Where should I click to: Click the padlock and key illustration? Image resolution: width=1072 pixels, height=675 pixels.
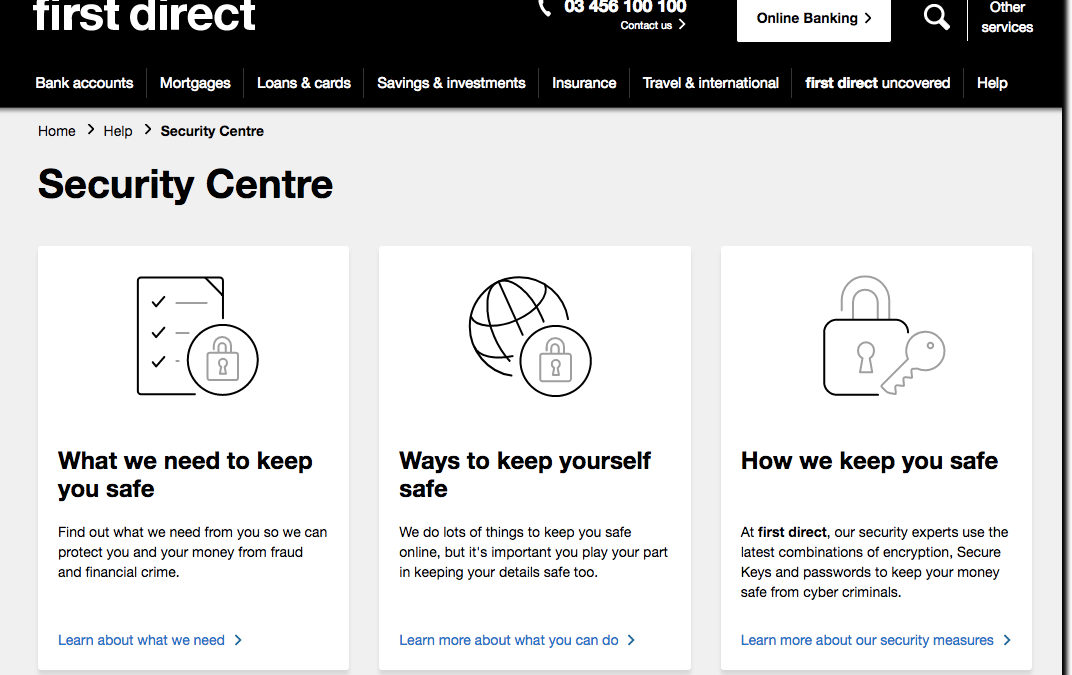(x=883, y=336)
